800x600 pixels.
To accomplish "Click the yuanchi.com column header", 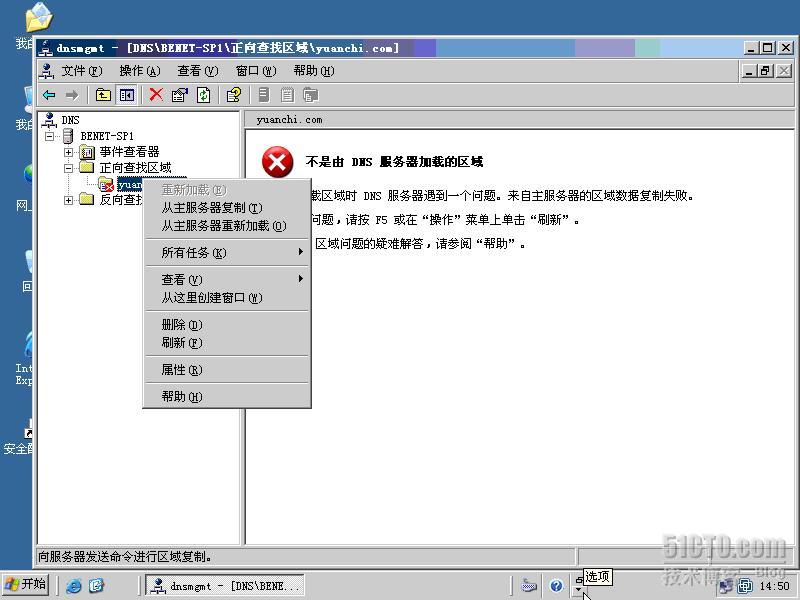I will [x=519, y=119].
